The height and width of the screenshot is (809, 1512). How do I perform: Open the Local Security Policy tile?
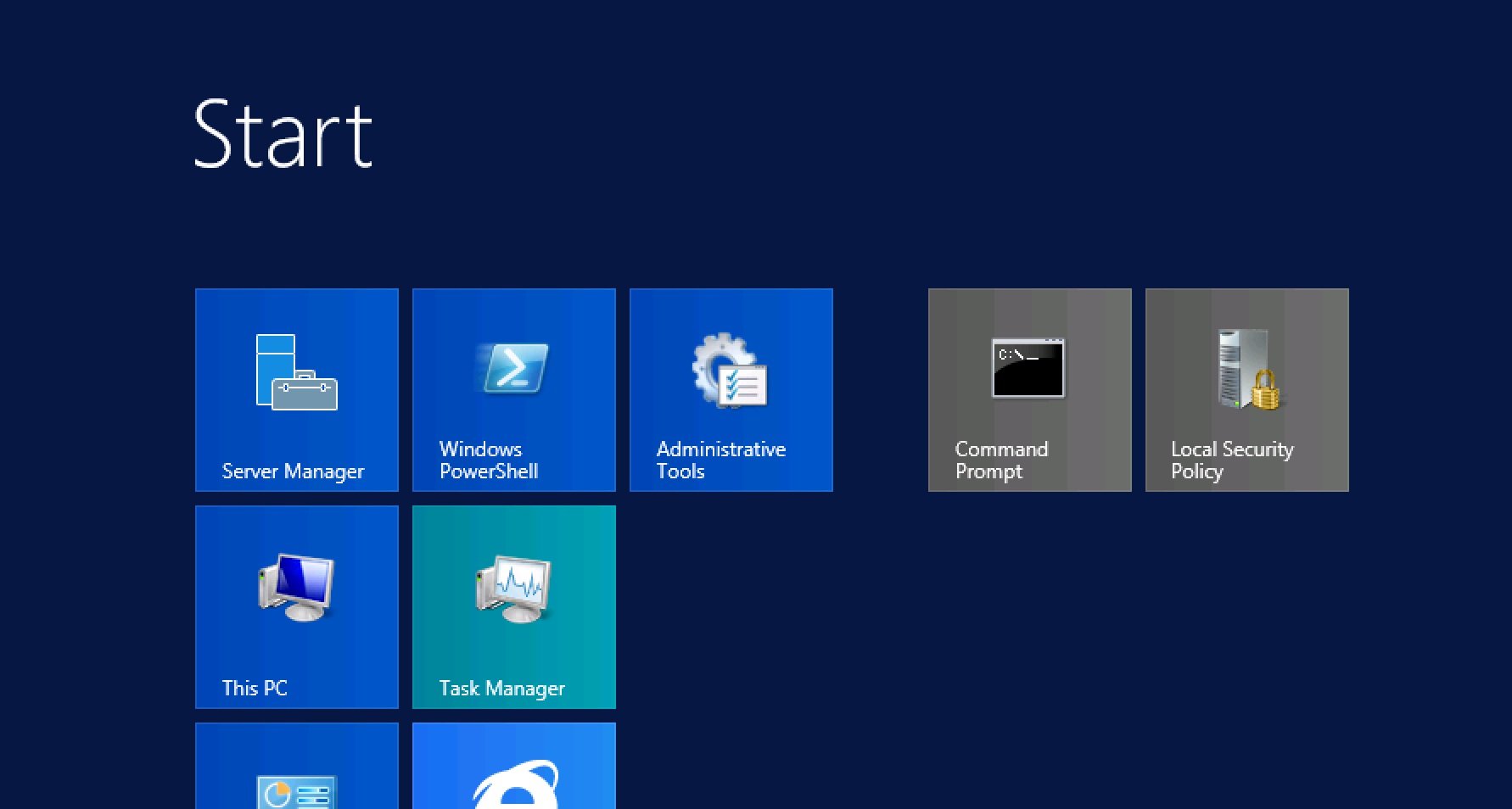click(x=1247, y=390)
